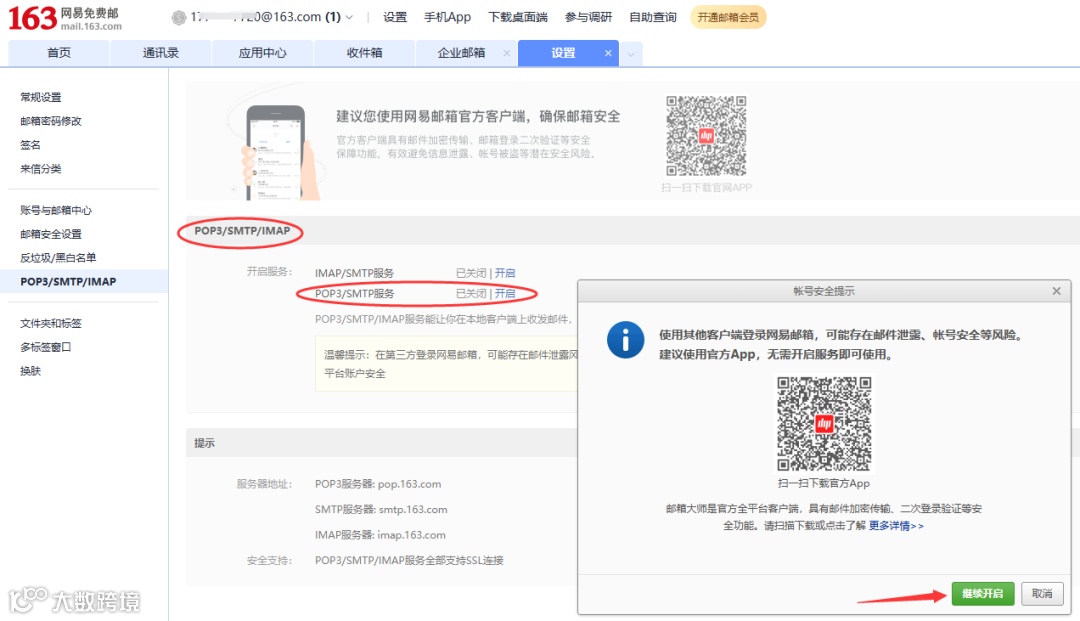Open the 下载桌面端 link
1080x621 pixels.
coord(517,17)
